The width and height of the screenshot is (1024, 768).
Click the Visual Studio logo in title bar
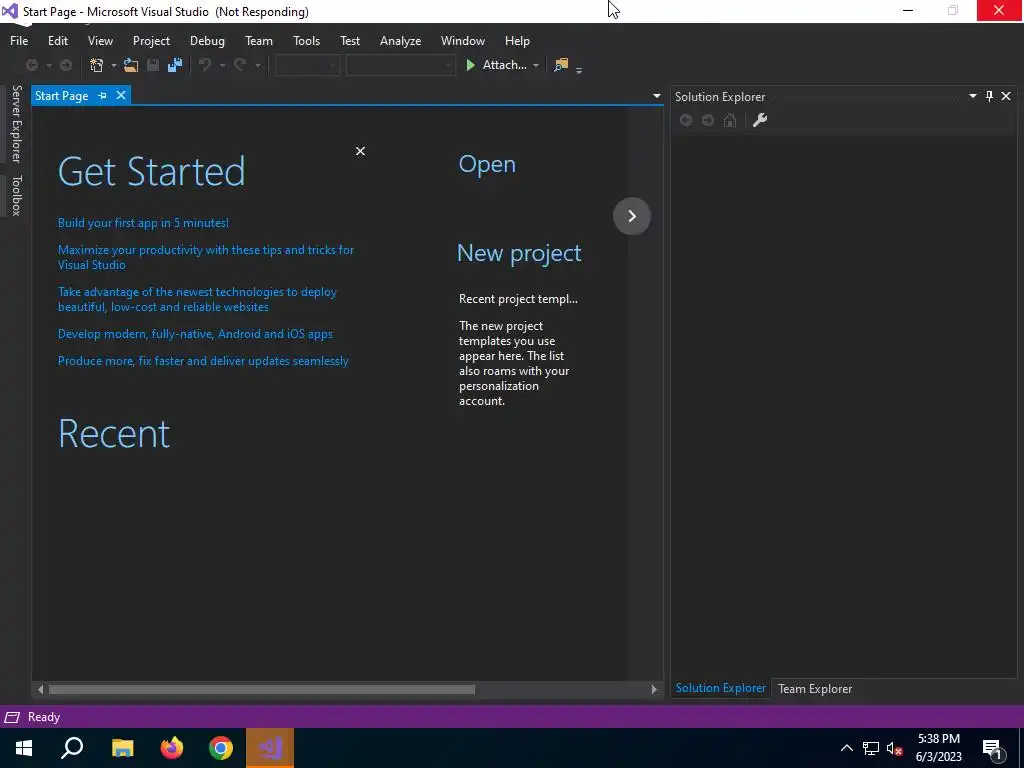point(10,11)
